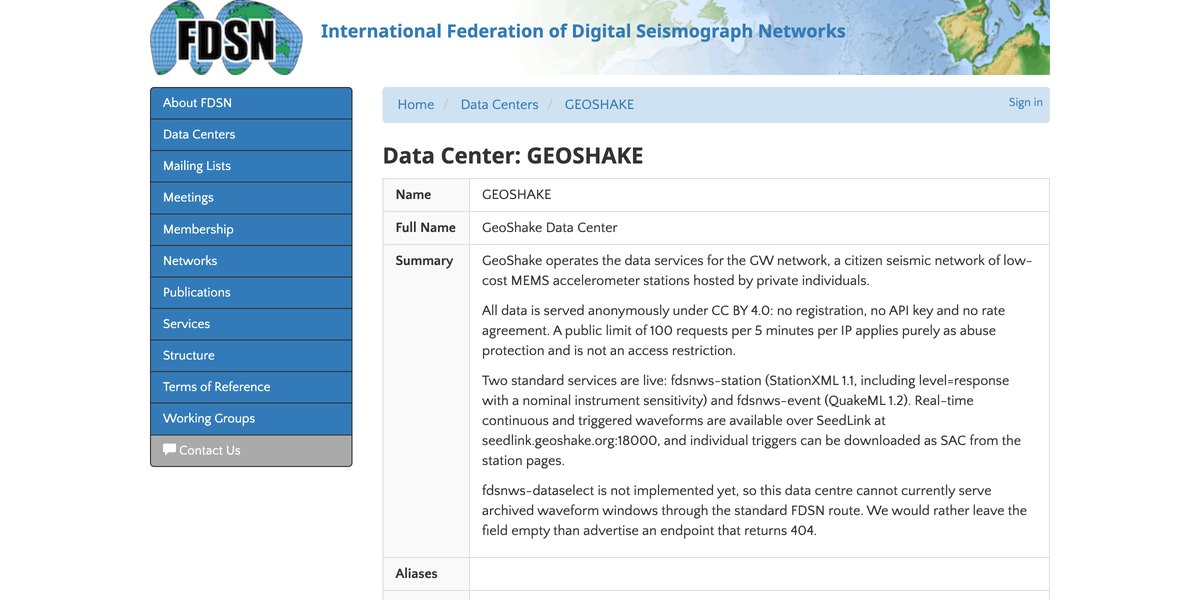Click the Home breadcrumb link

point(416,104)
